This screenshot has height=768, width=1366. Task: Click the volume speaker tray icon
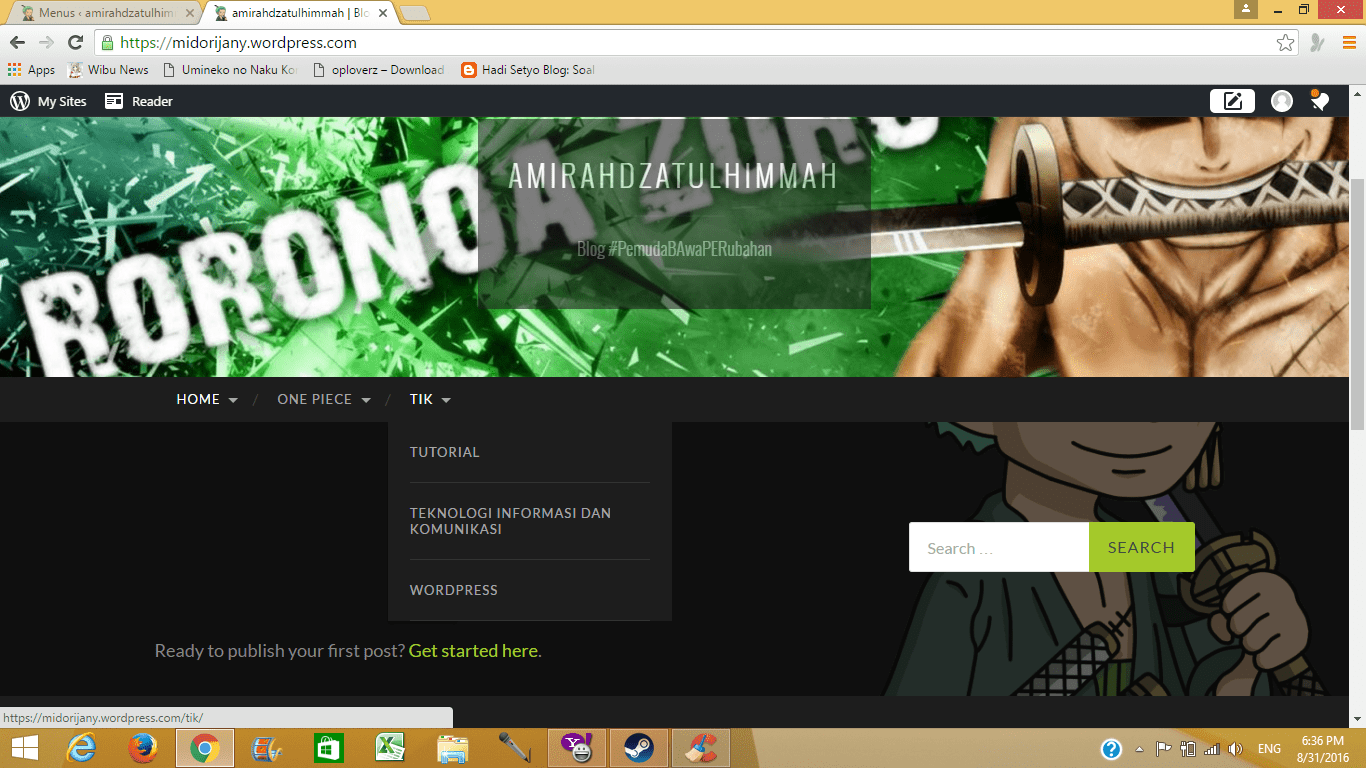pyautogui.click(x=1236, y=749)
